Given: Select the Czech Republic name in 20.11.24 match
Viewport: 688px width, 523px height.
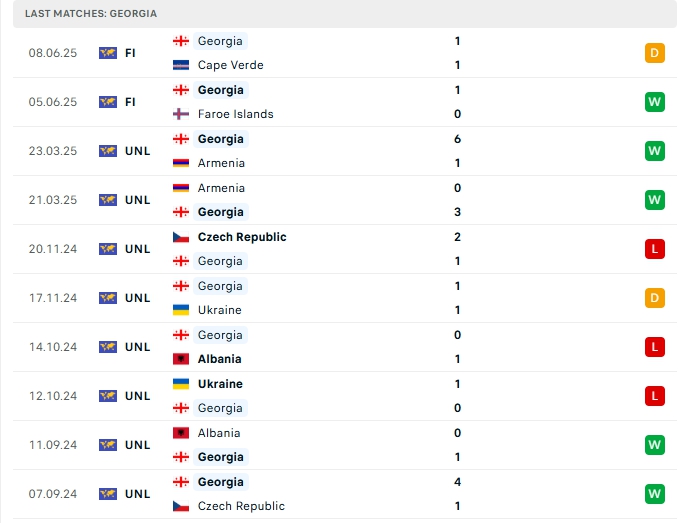Looking at the screenshot, I should pos(242,237).
